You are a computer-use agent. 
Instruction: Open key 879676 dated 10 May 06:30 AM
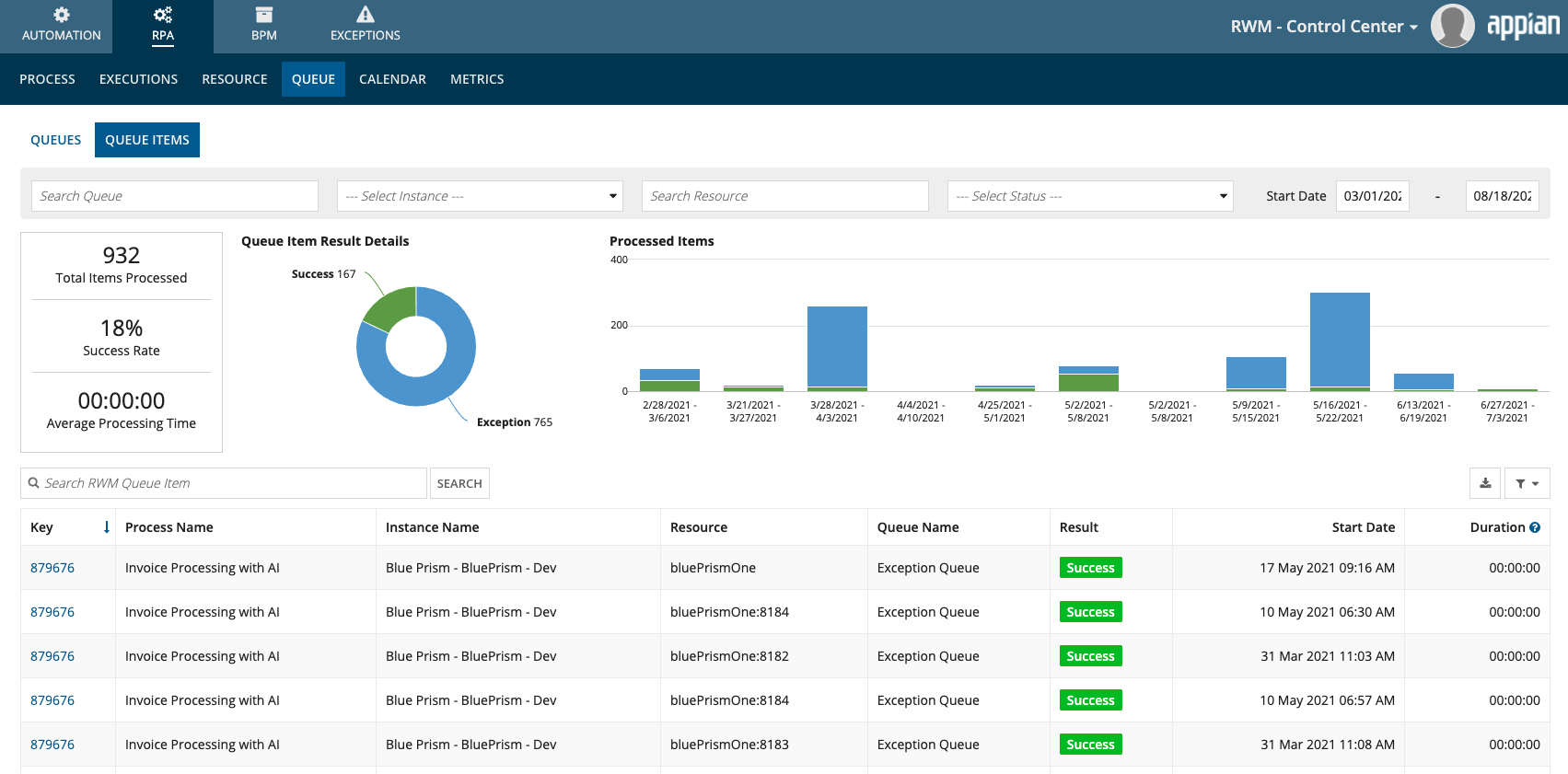coord(52,612)
